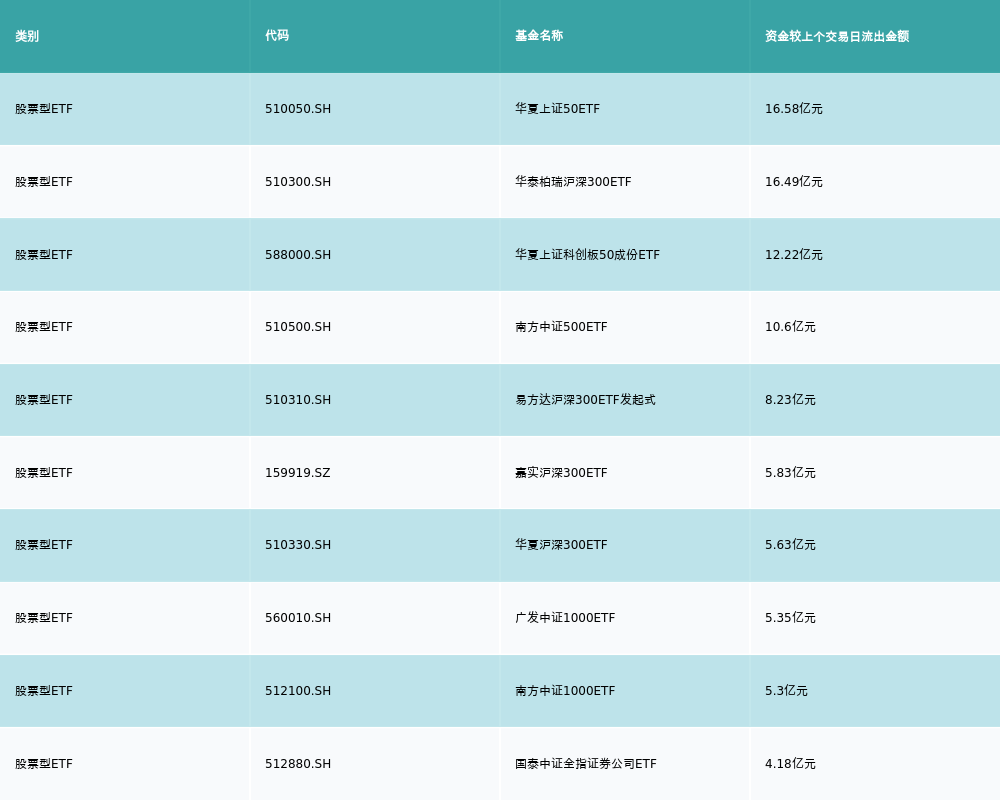Select code 512100.SH cell
This screenshot has width=1000, height=800.
point(298,691)
